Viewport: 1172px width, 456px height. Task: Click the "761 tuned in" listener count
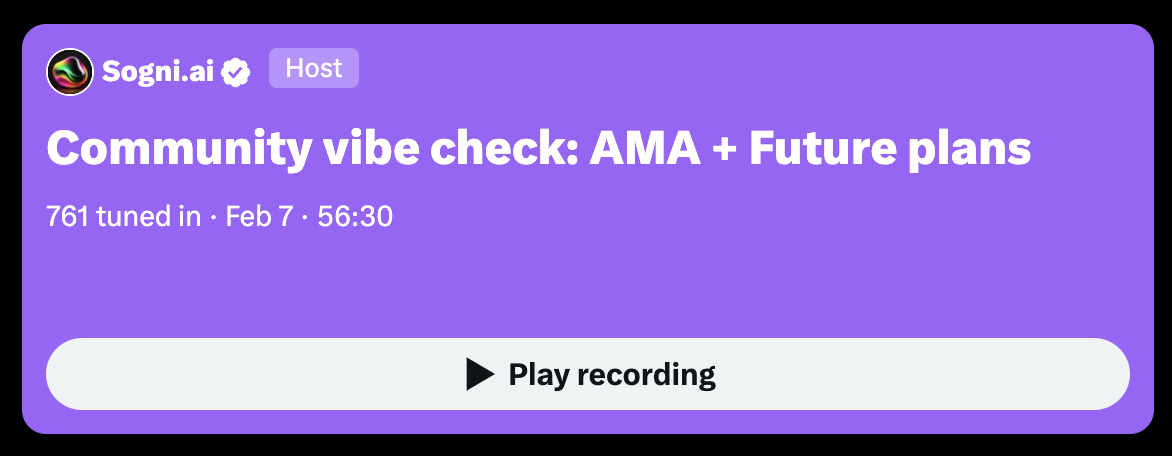(123, 216)
